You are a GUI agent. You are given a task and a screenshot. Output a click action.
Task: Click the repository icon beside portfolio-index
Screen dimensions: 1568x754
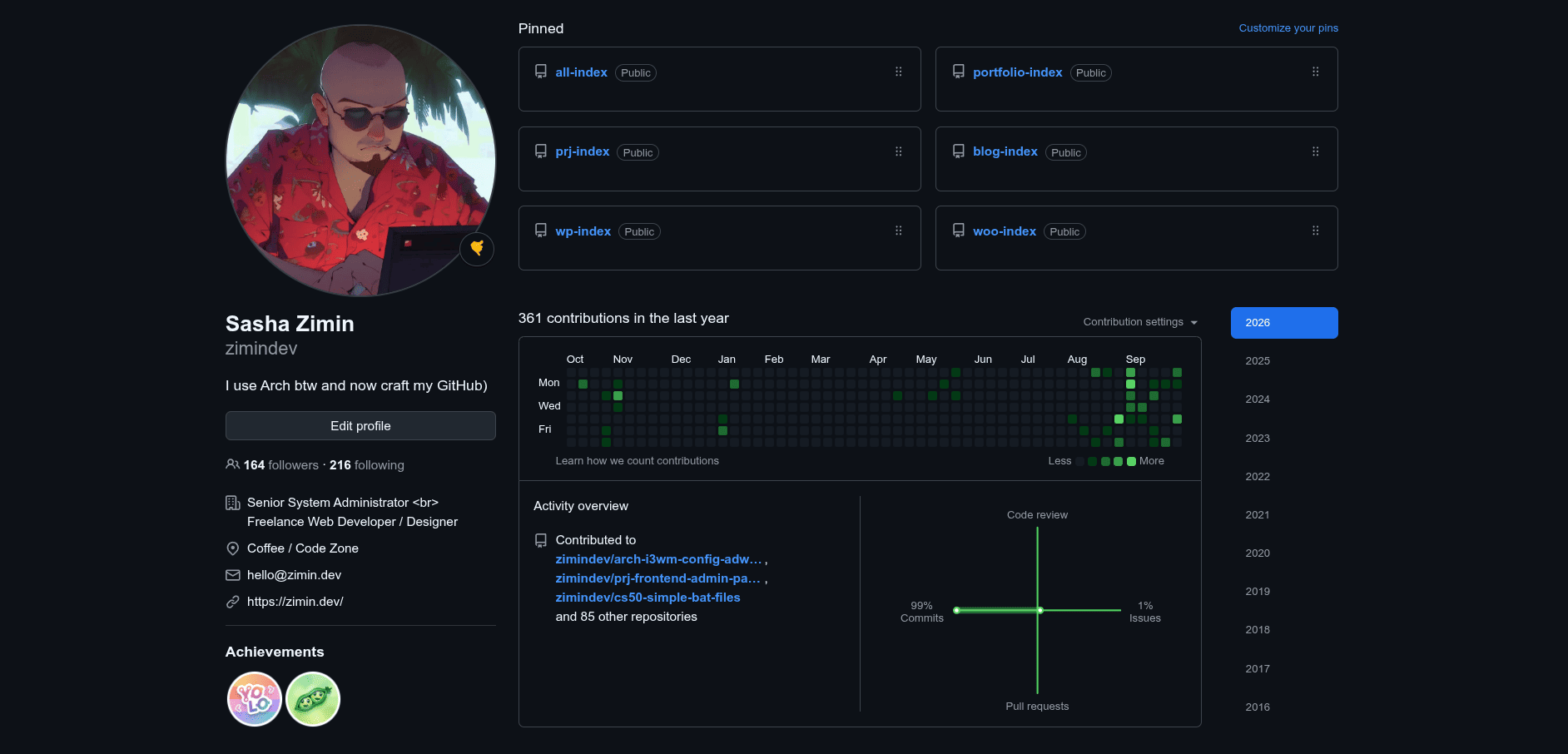coord(959,72)
